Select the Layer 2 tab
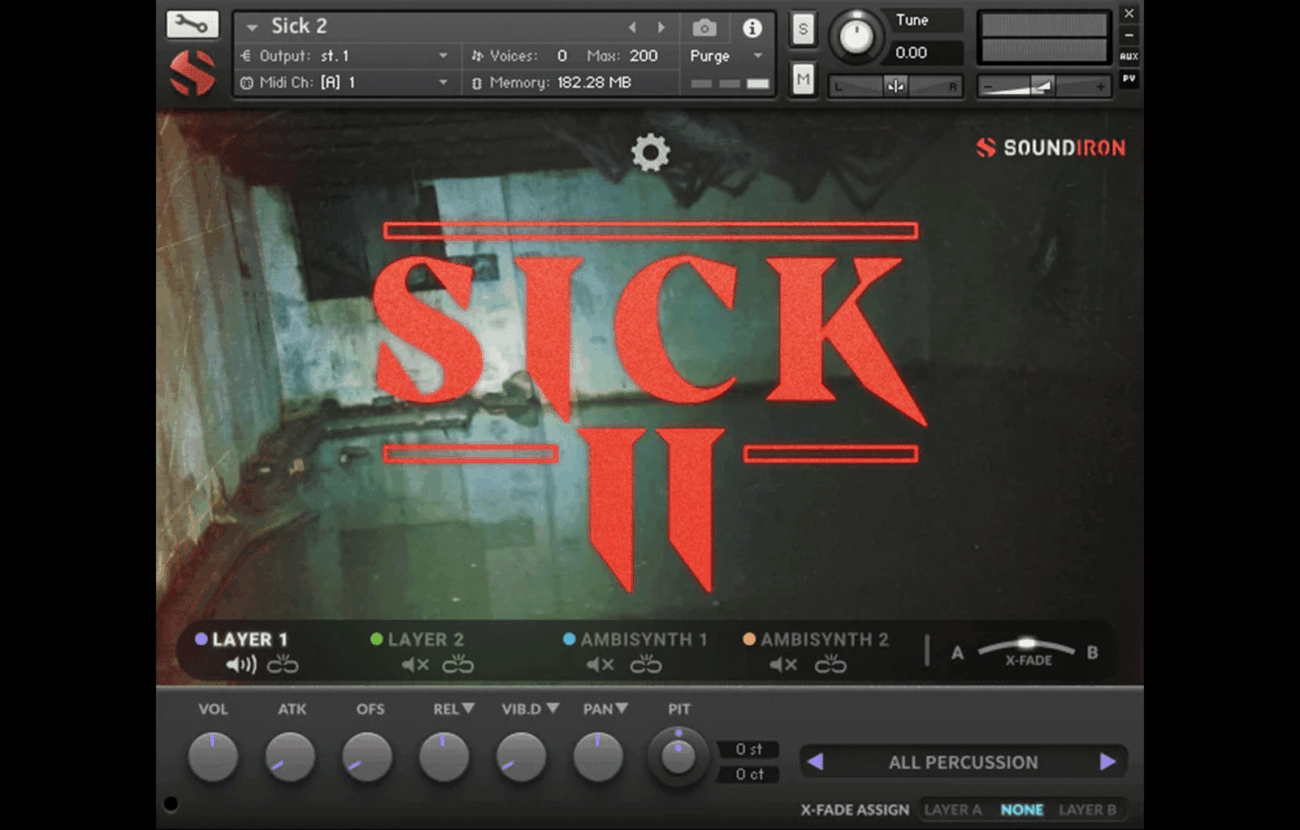Viewport: 1300px width, 830px height. [x=426, y=639]
